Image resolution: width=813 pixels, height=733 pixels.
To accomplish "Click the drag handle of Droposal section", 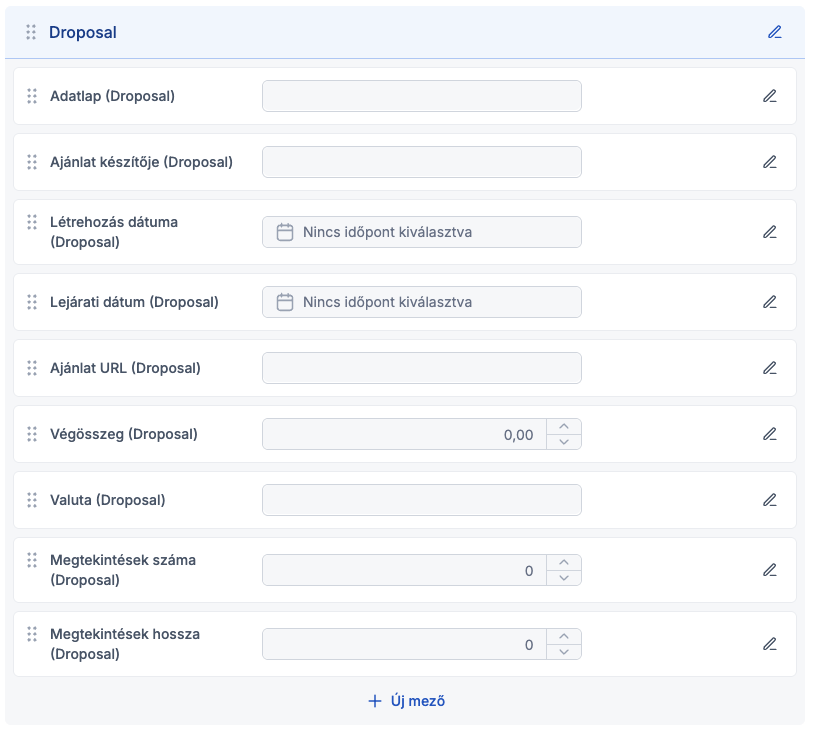I will pos(31,32).
